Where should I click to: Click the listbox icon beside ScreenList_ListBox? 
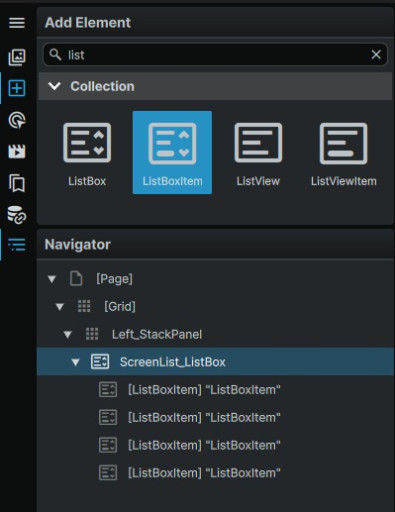(x=100, y=362)
